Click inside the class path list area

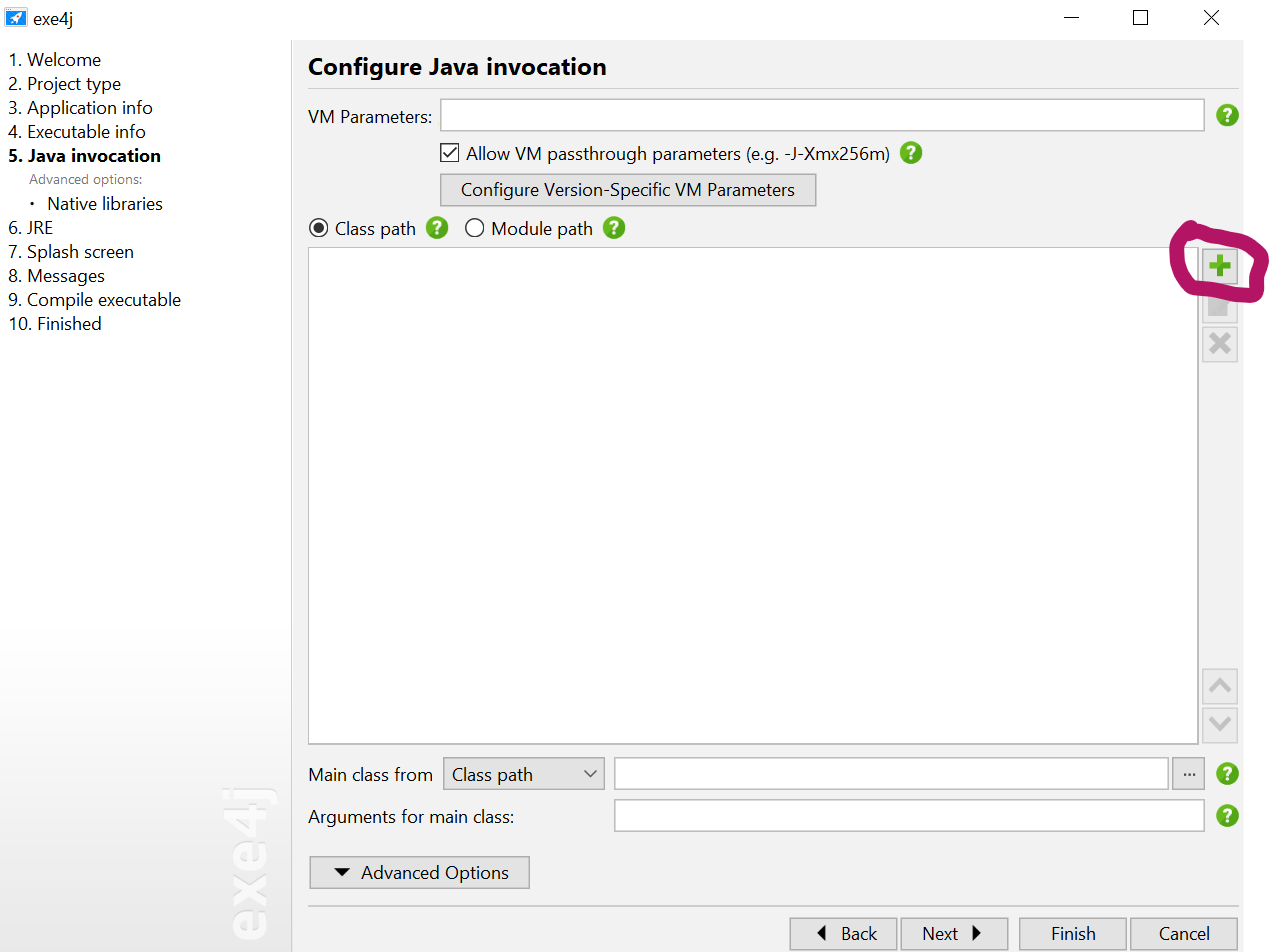[753, 496]
